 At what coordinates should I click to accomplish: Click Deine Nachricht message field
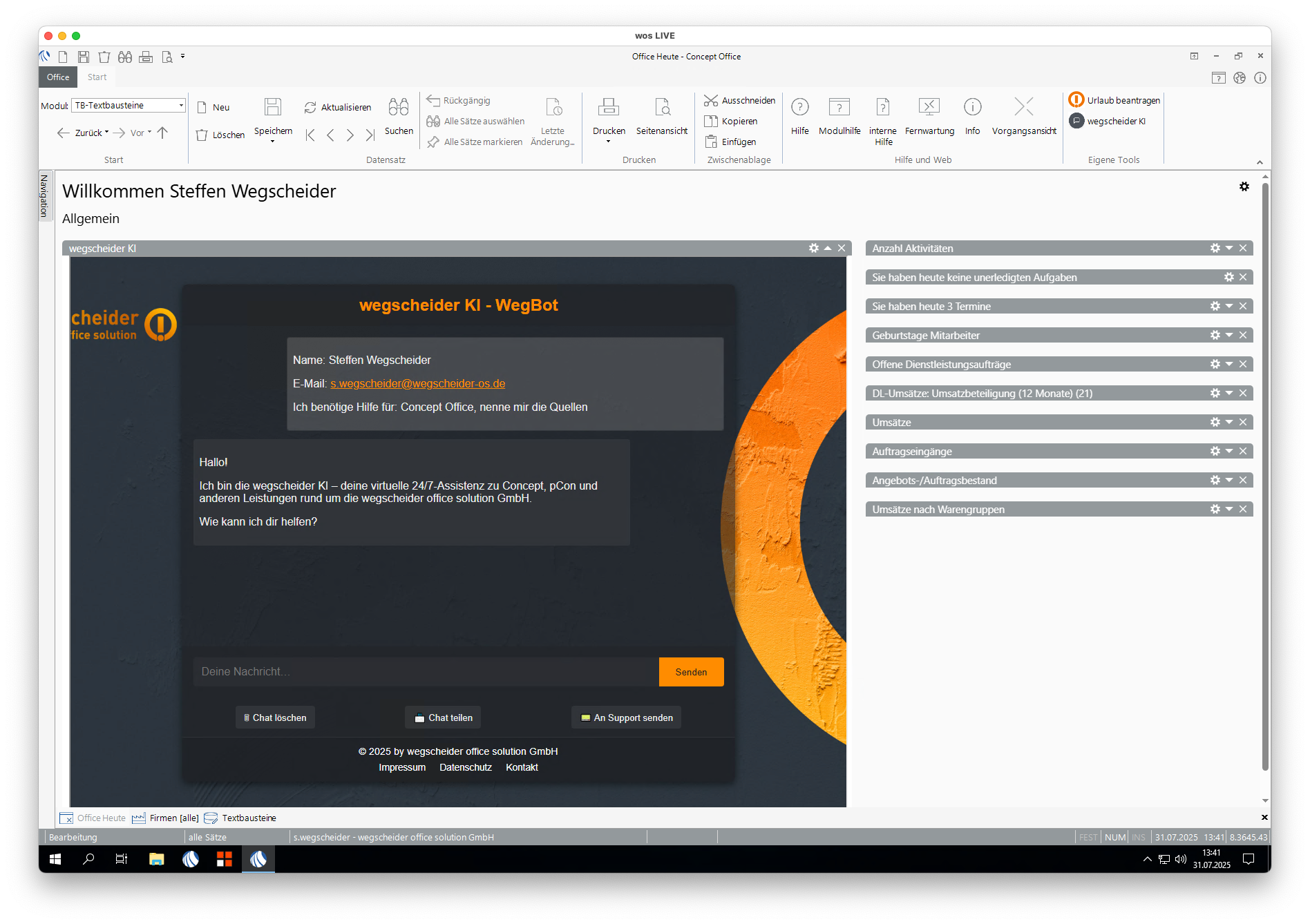[426, 672]
